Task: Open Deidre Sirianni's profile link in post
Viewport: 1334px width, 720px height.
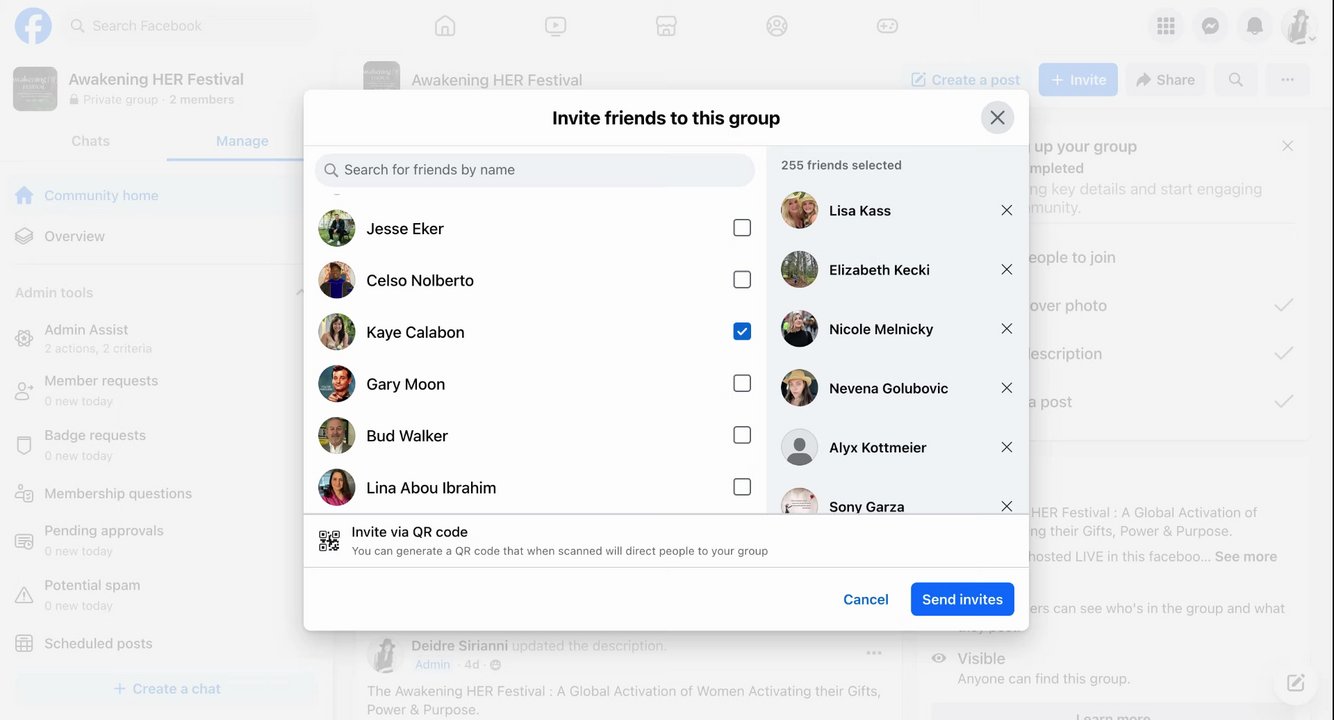Action: coord(461,646)
